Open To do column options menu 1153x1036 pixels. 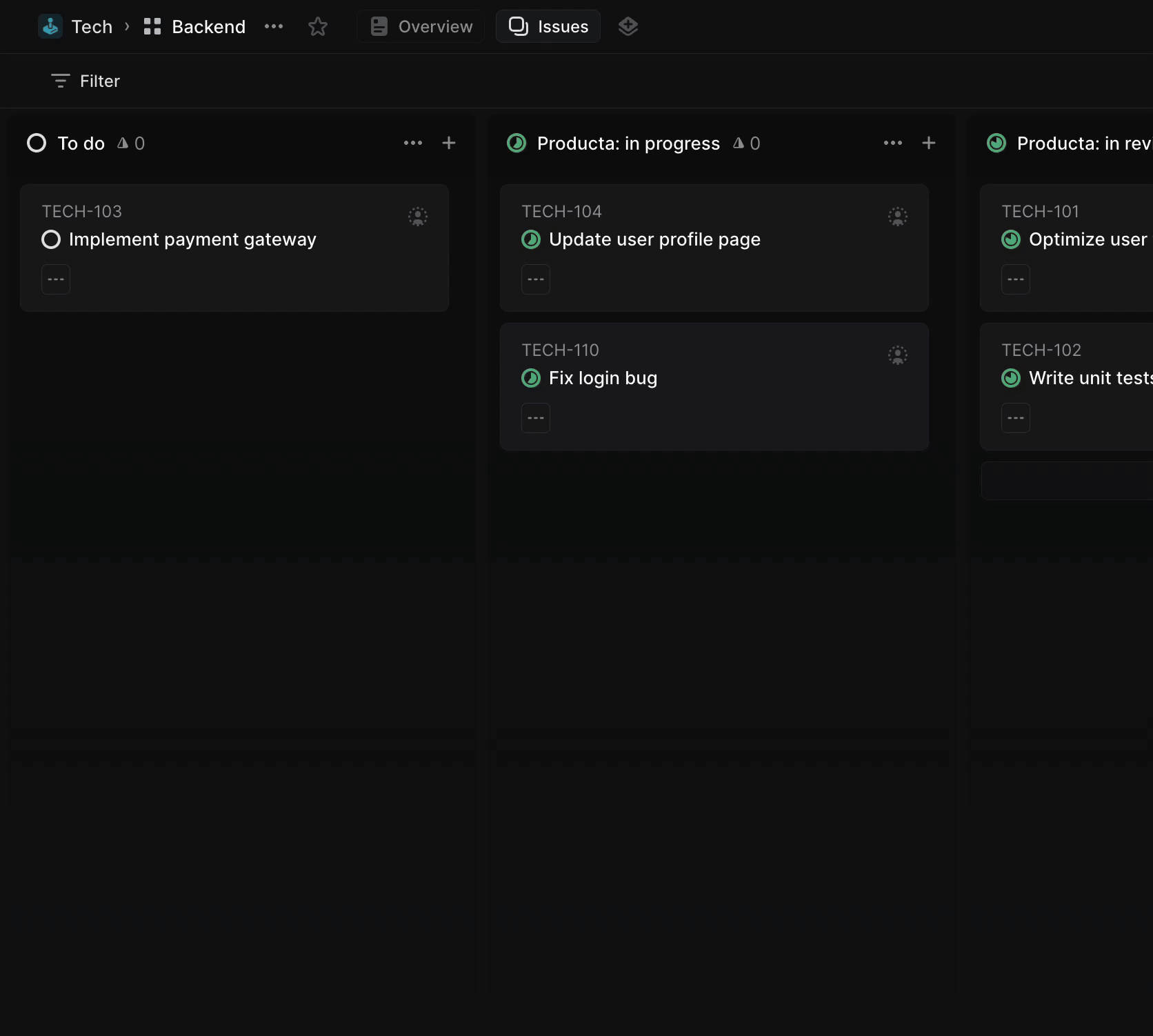413,143
